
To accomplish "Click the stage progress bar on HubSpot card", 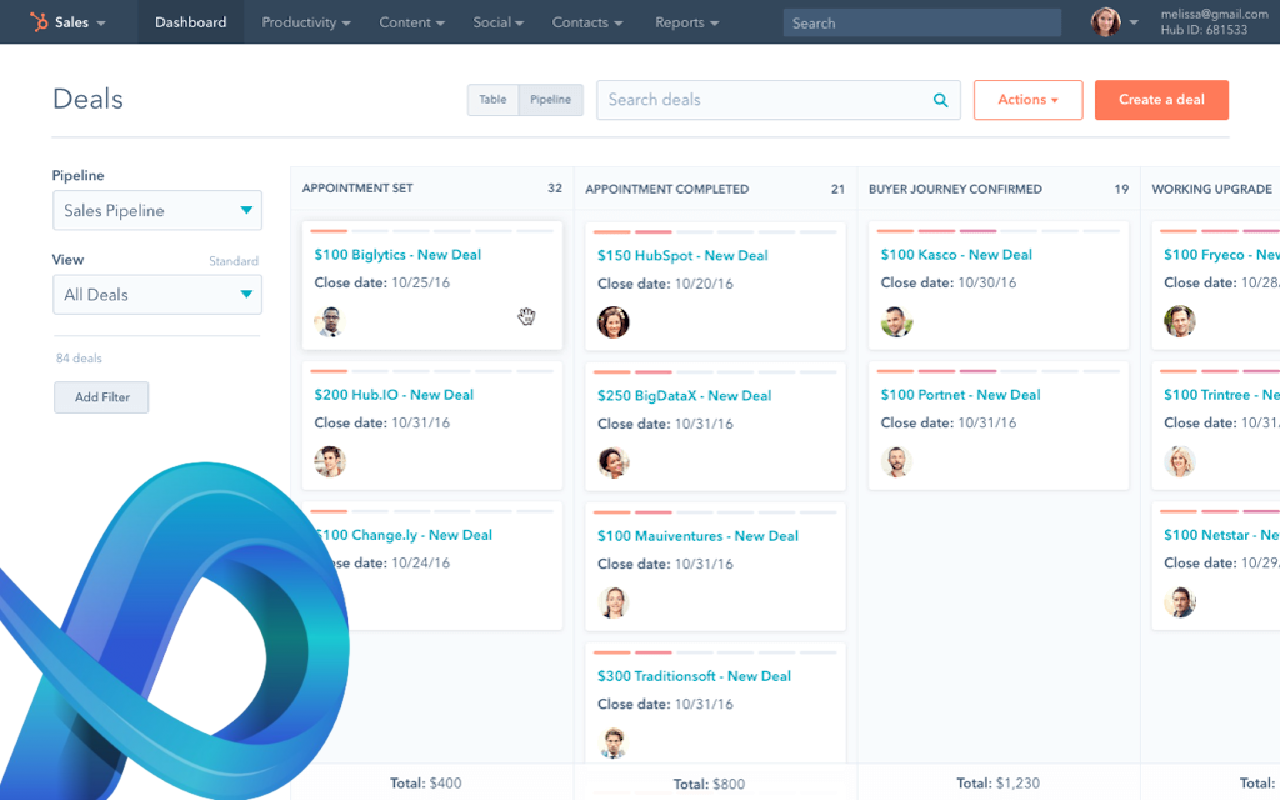I will click(x=715, y=232).
